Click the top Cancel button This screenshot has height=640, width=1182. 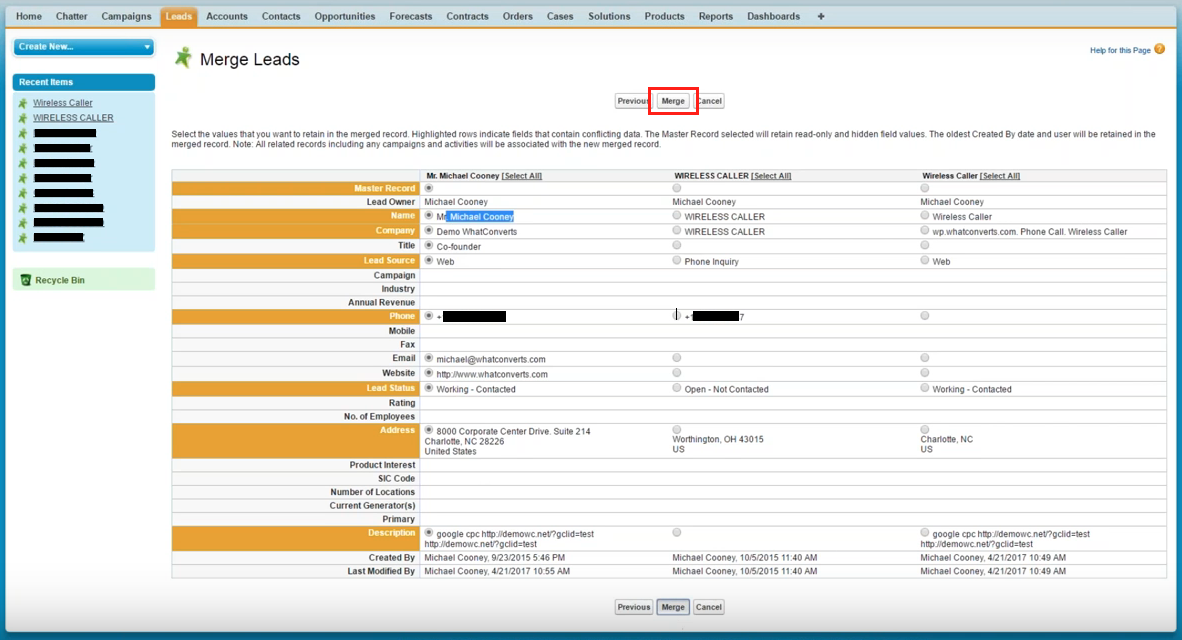coord(709,101)
